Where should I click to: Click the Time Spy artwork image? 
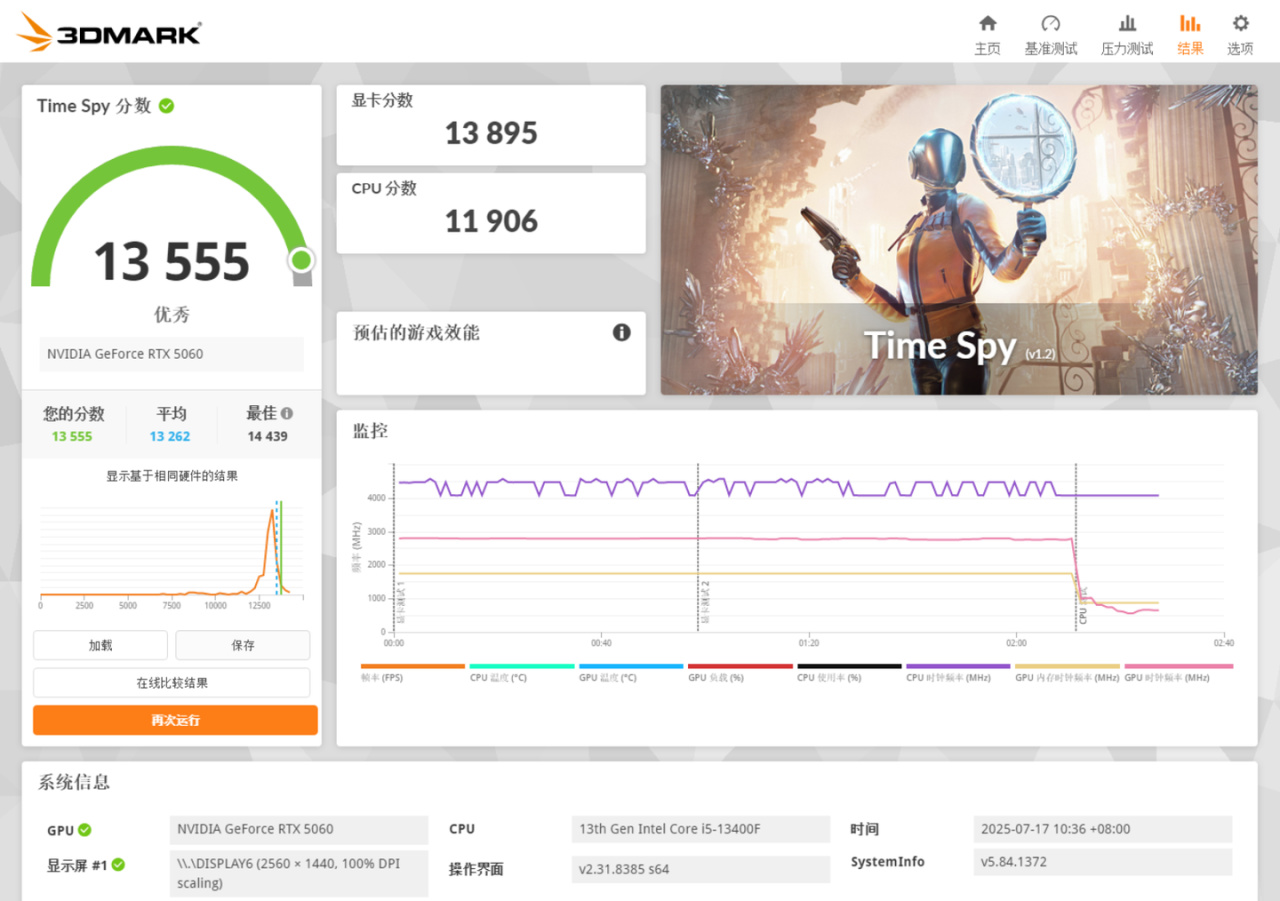(x=959, y=240)
